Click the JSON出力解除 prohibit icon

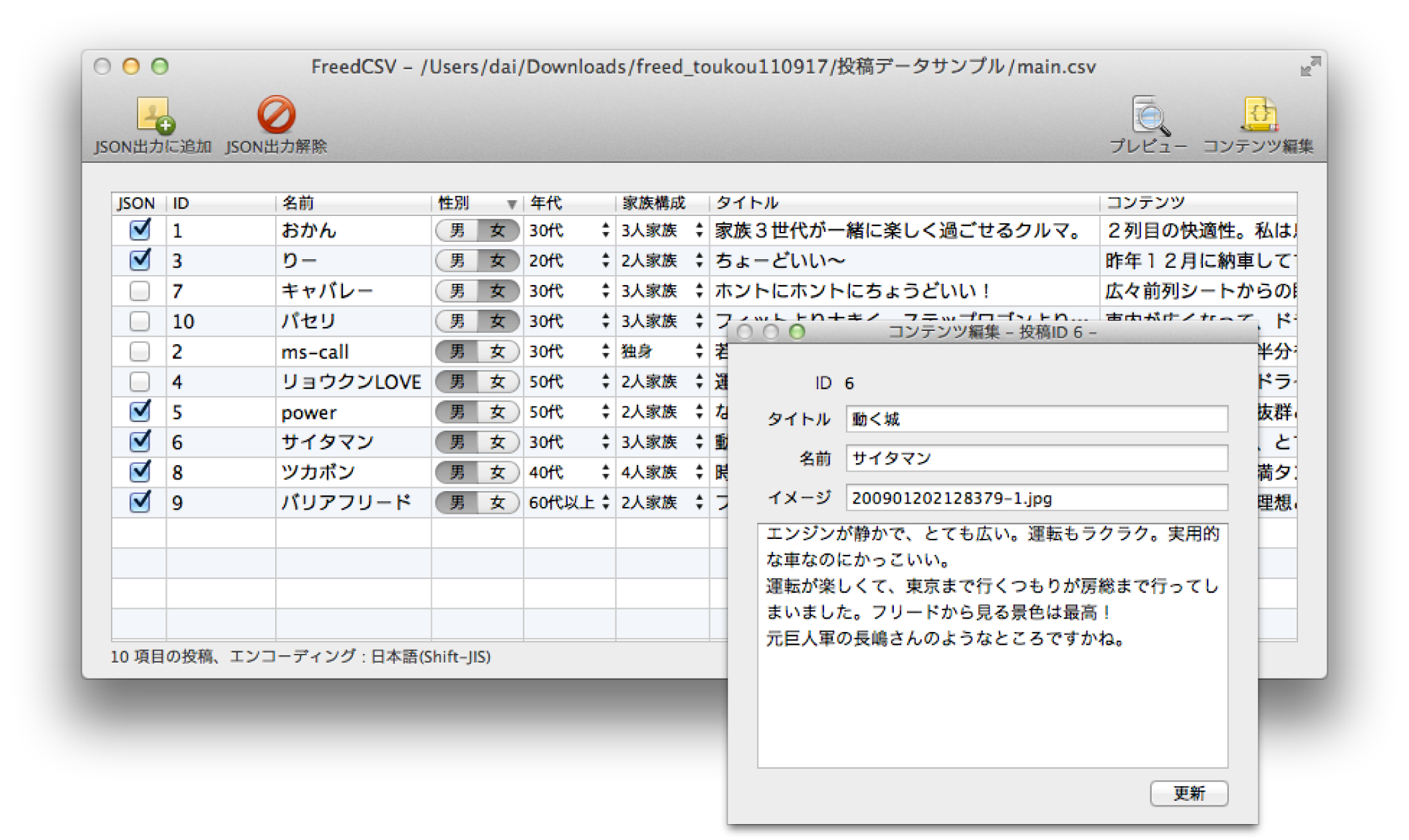click(276, 115)
